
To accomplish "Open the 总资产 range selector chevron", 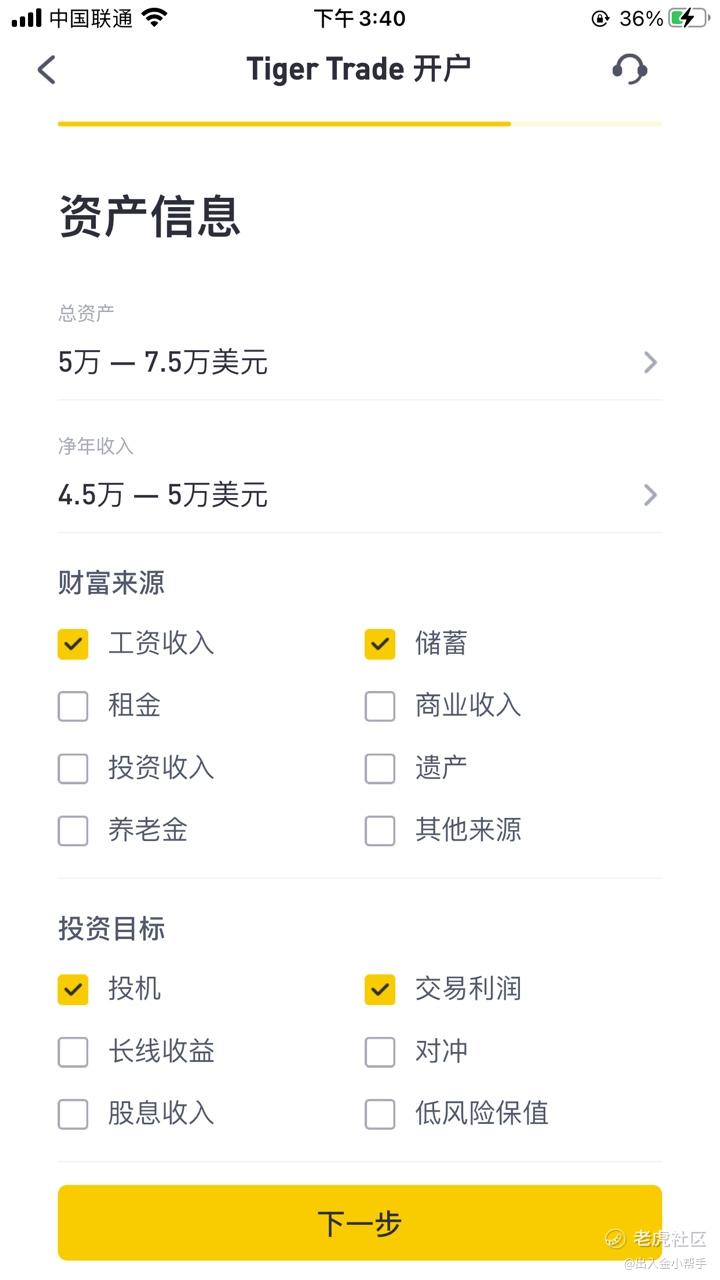I will tap(650, 362).
